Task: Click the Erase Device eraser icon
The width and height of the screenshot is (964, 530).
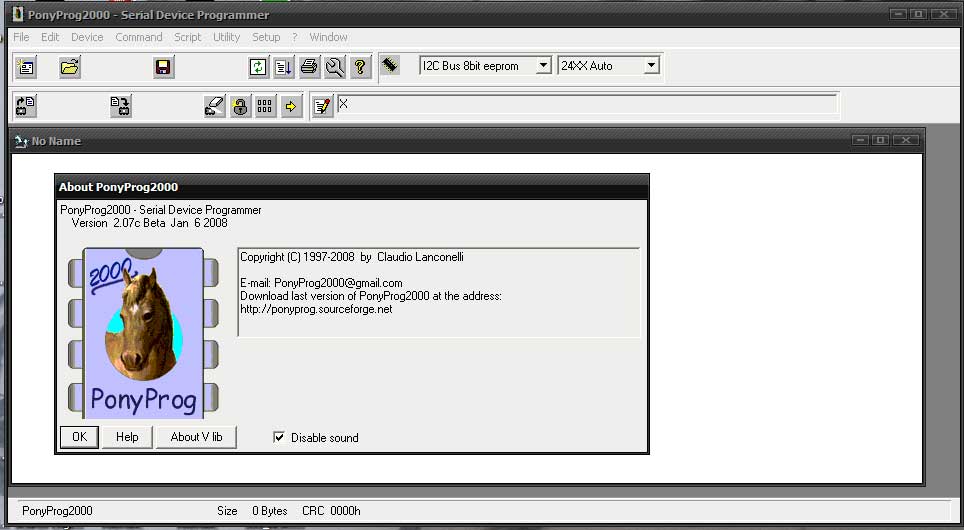Action: click(x=215, y=106)
